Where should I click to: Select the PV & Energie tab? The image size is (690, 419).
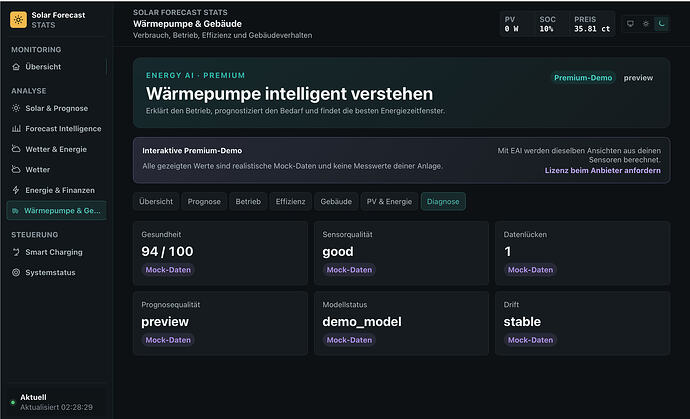(x=389, y=202)
